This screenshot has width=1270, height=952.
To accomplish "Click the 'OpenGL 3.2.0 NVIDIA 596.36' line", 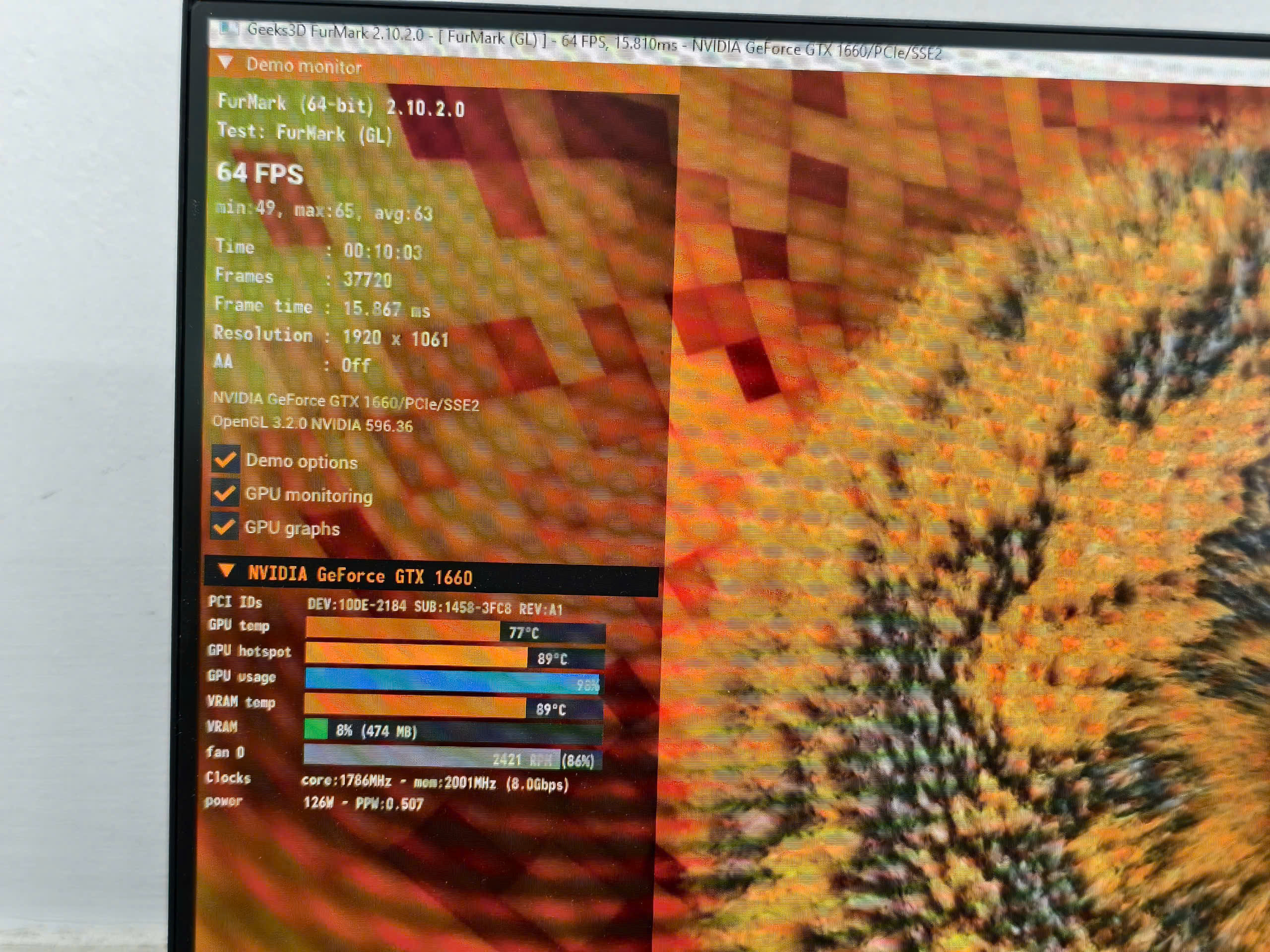I will pyautogui.click(x=313, y=424).
